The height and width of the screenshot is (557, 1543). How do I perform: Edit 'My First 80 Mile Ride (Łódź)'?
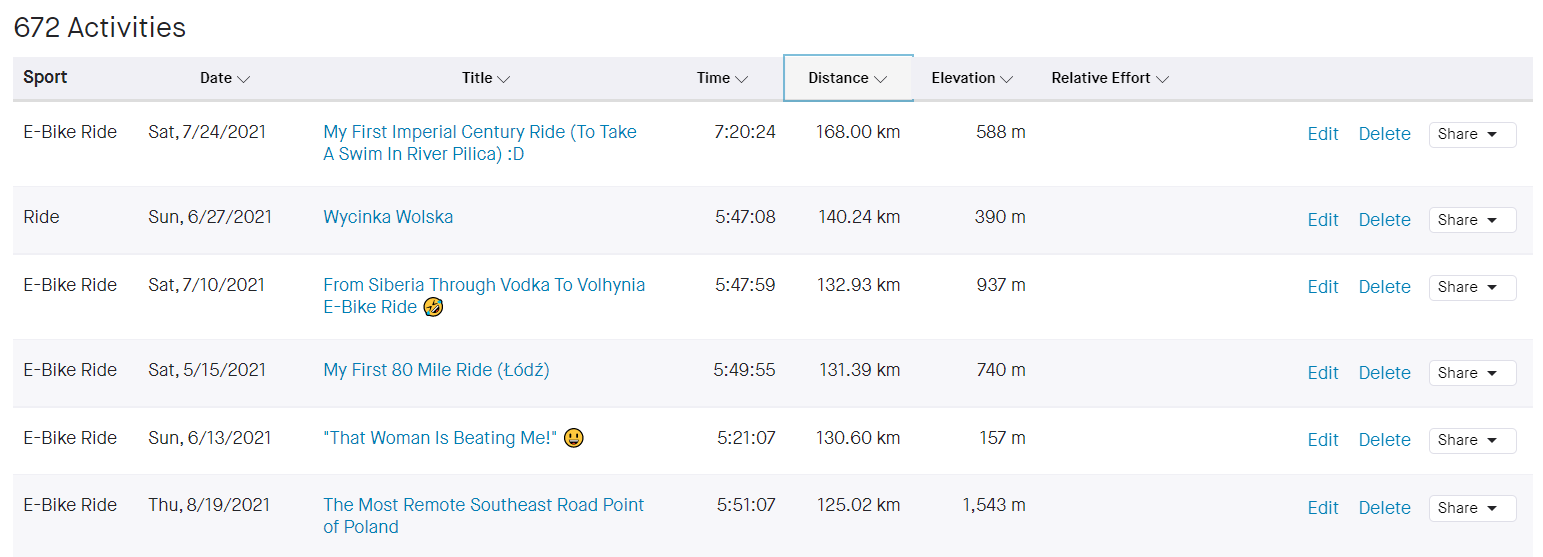pyautogui.click(x=1322, y=373)
